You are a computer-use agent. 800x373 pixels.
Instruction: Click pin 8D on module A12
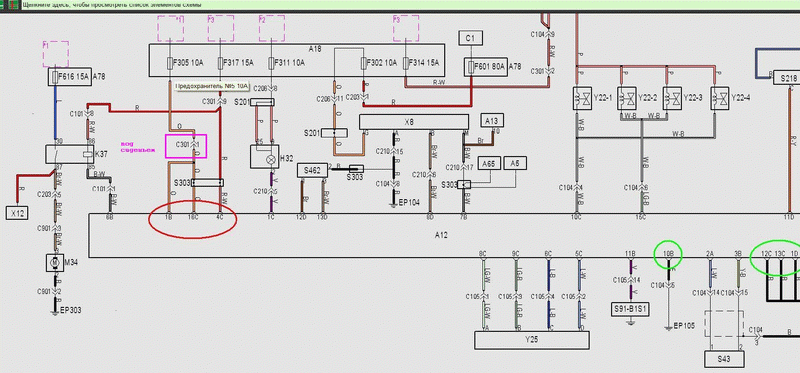(x=431, y=217)
